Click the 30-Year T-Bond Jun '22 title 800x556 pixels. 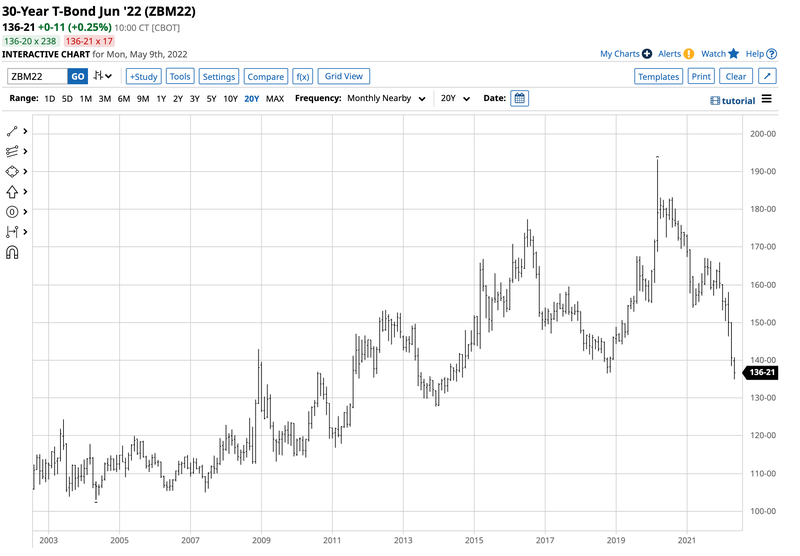99,11
